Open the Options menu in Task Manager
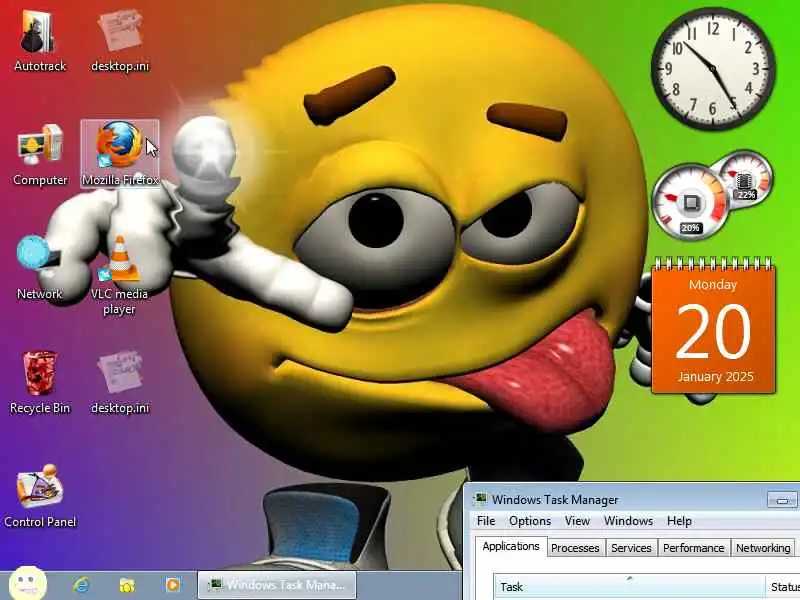 (x=530, y=521)
